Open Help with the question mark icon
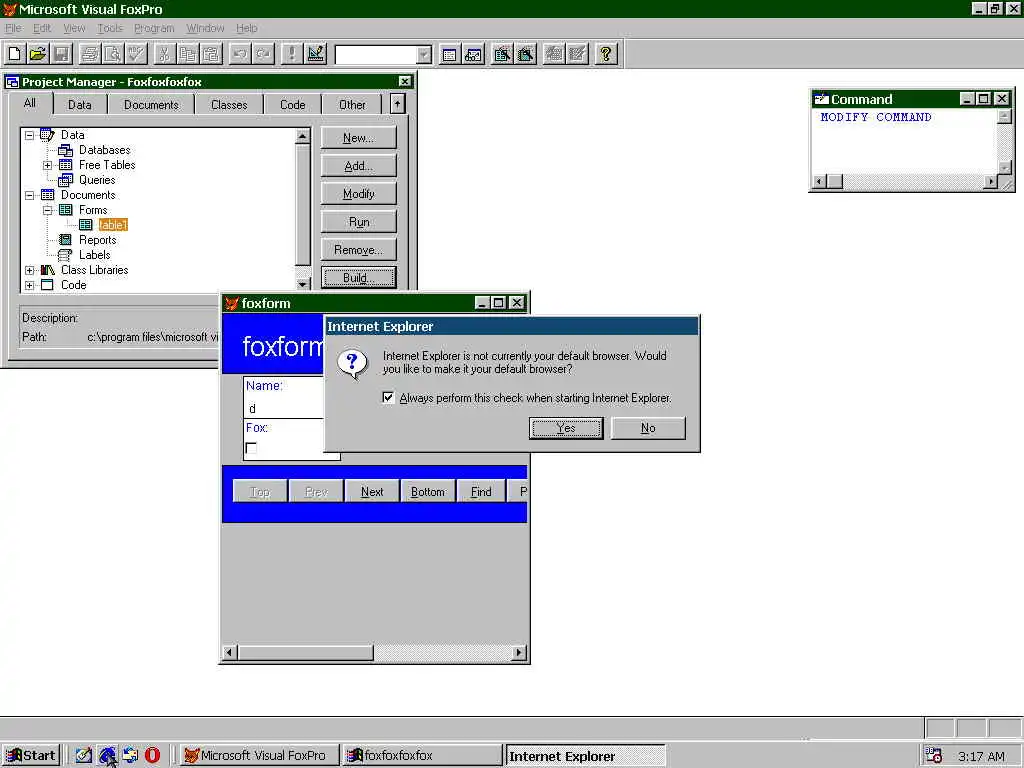Image resolution: width=1024 pixels, height=768 pixels. pyautogui.click(x=605, y=54)
